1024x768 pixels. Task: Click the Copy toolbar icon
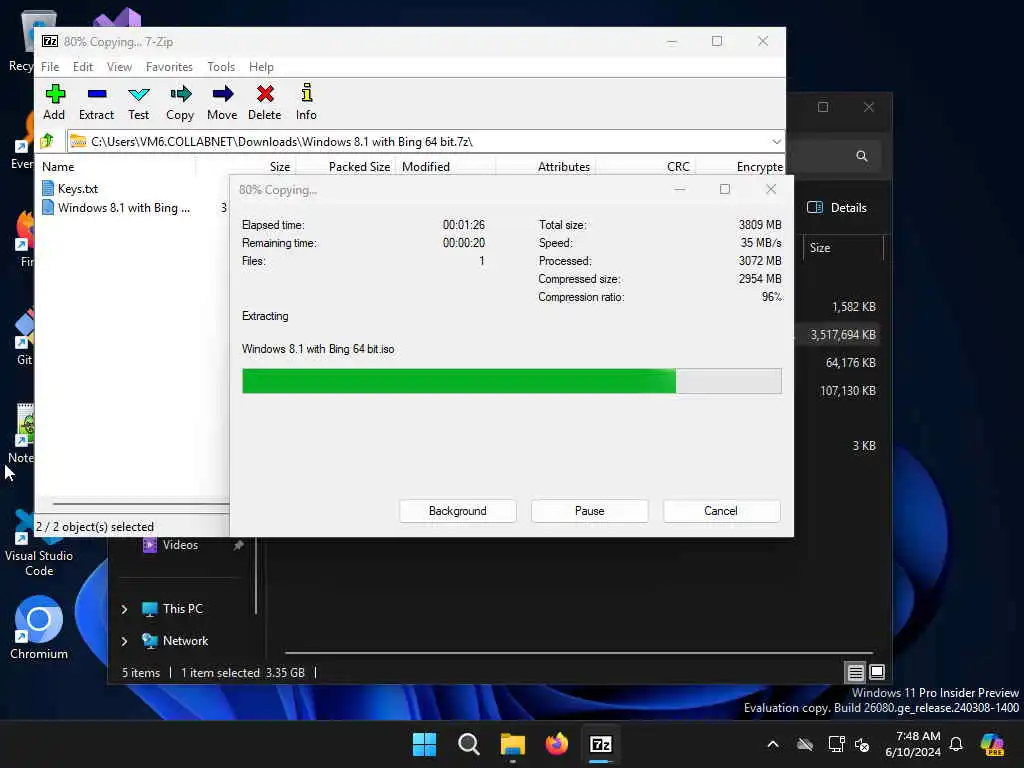(180, 102)
